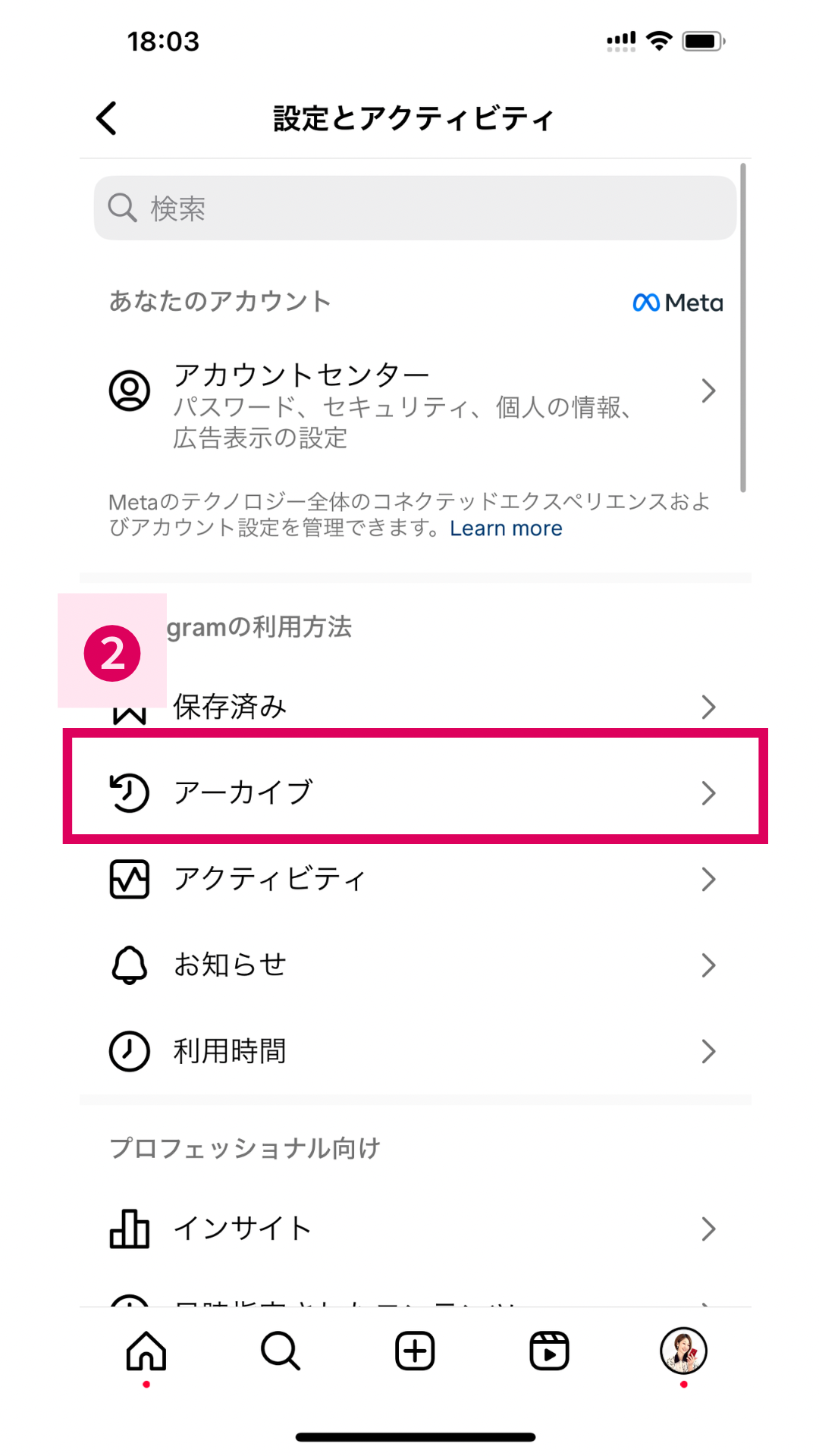Tap the create new post plus icon
This screenshot has height=1456, width=819.
tap(415, 1351)
